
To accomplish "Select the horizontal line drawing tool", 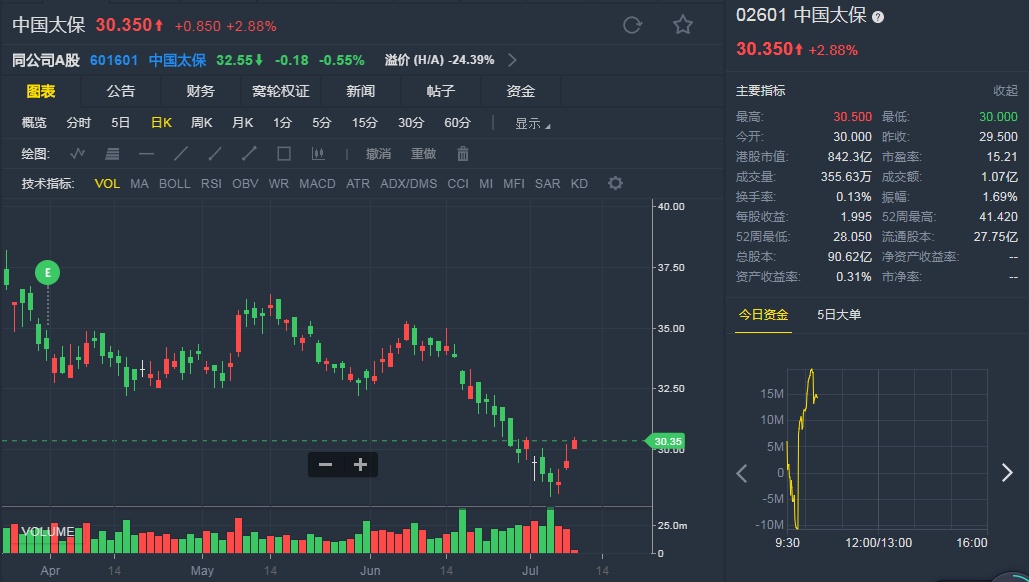I will [x=146, y=154].
